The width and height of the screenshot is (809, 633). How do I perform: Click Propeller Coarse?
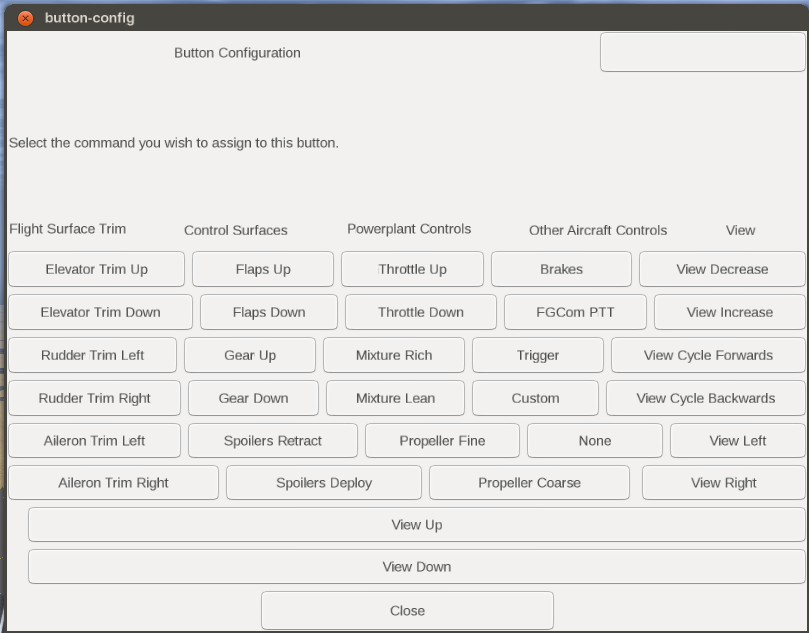click(529, 482)
